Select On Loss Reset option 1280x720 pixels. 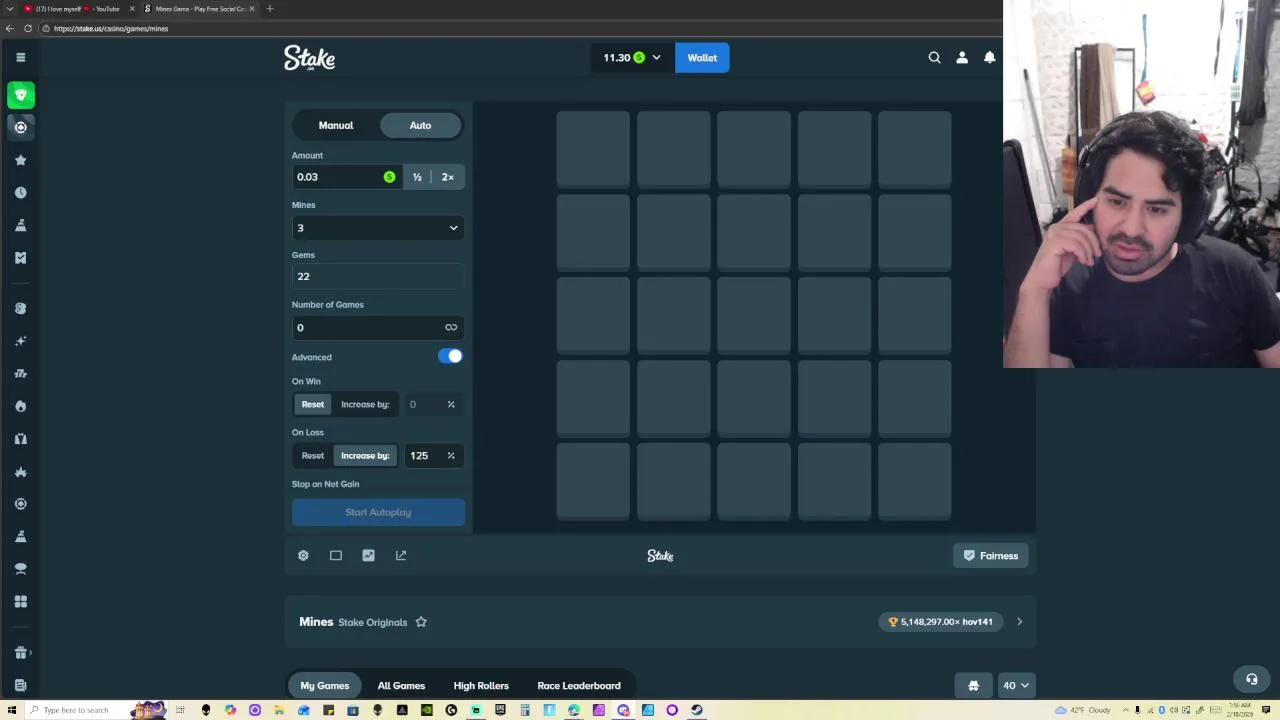click(313, 455)
